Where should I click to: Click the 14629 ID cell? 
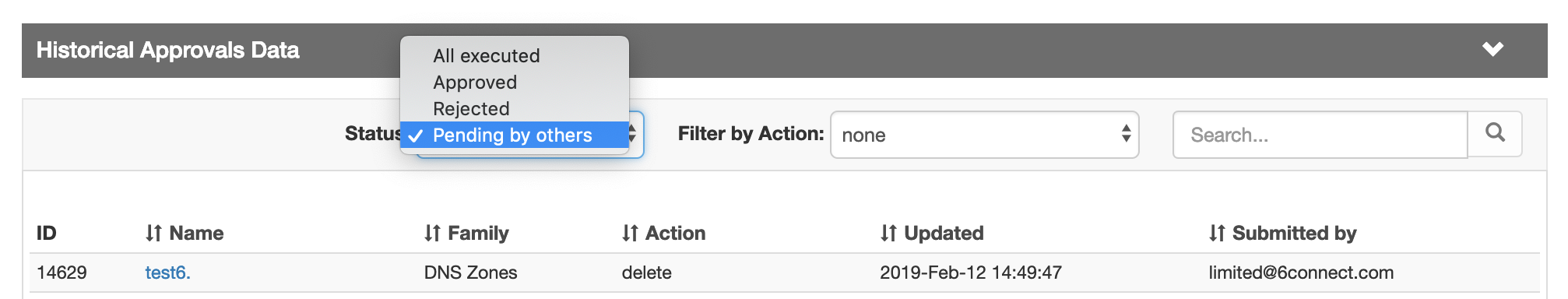[x=62, y=273]
